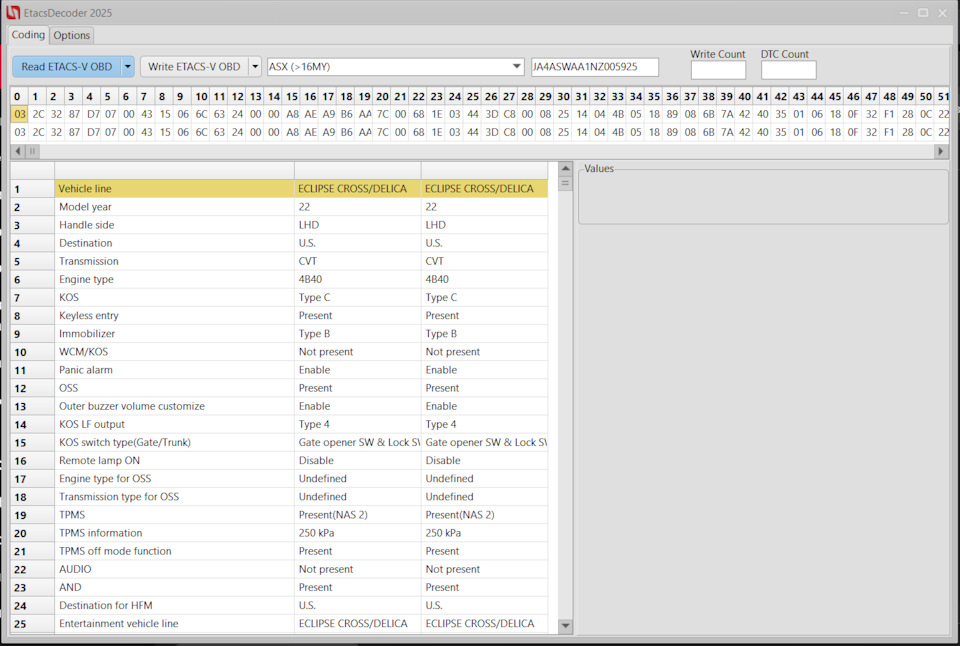Viewport: 960px width, 646px height.
Task: Select the OSS row label
Action: 69,388
